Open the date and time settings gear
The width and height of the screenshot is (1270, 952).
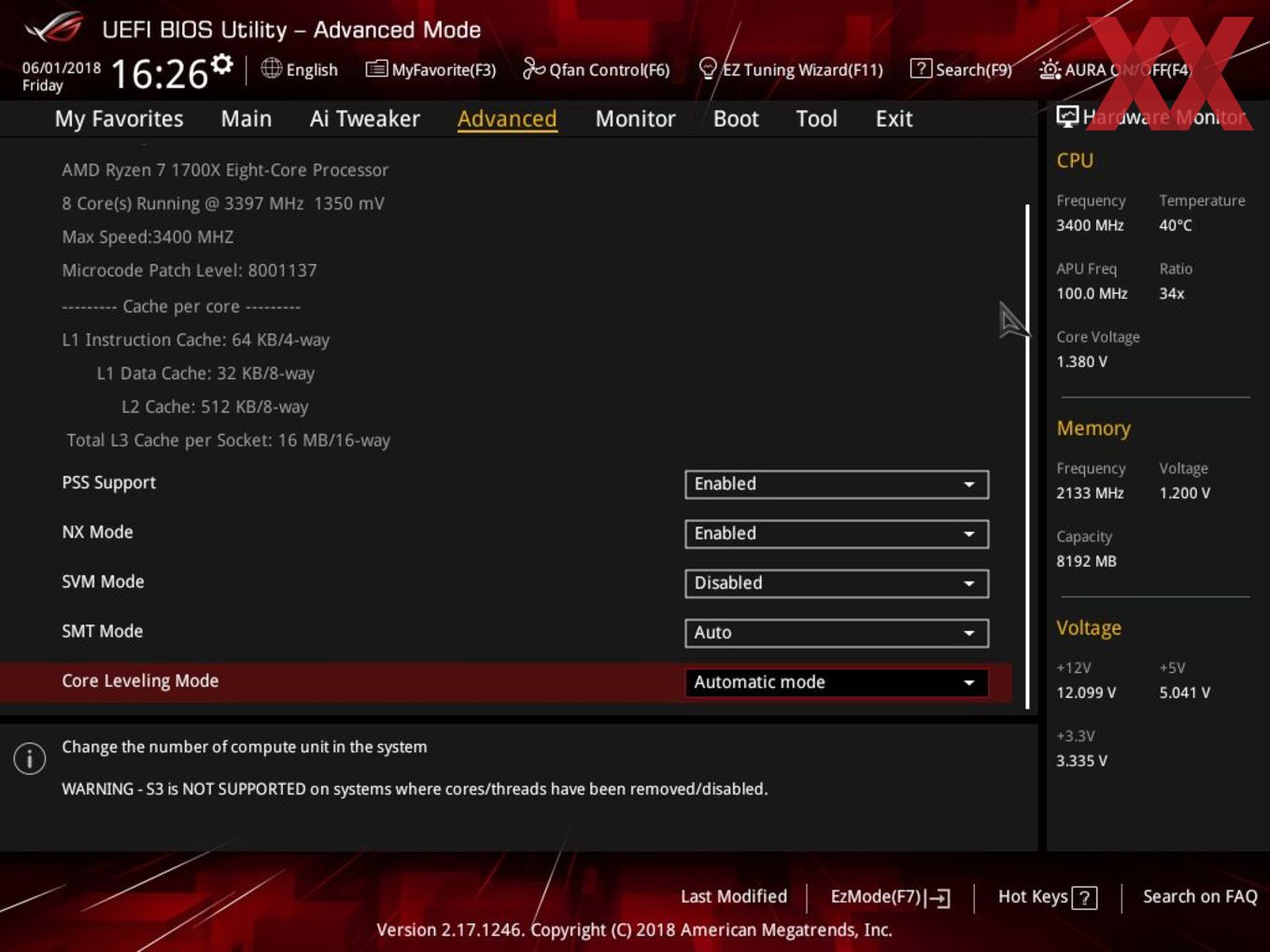click(x=221, y=63)
